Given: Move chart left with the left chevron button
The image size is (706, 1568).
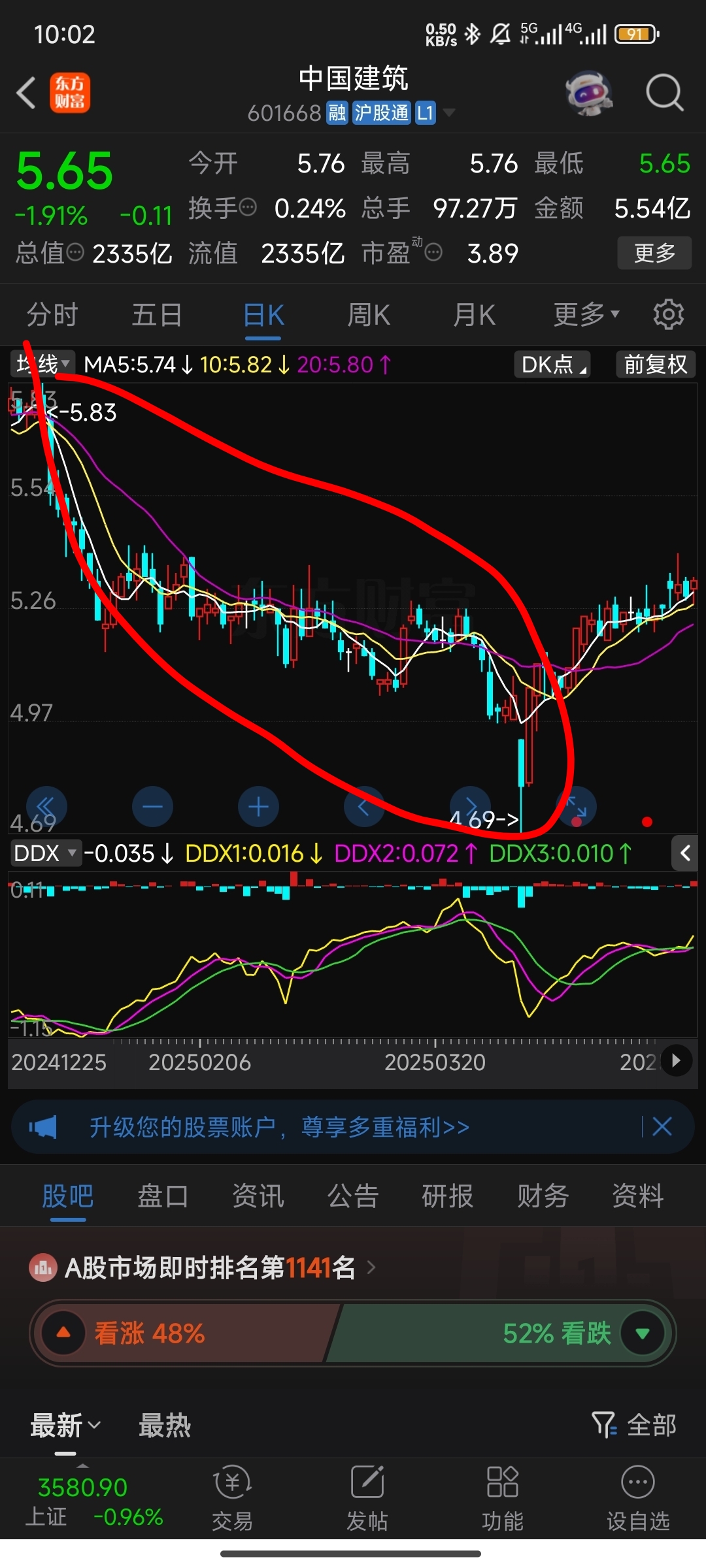Looking at the screenshot, I should 364,807.
